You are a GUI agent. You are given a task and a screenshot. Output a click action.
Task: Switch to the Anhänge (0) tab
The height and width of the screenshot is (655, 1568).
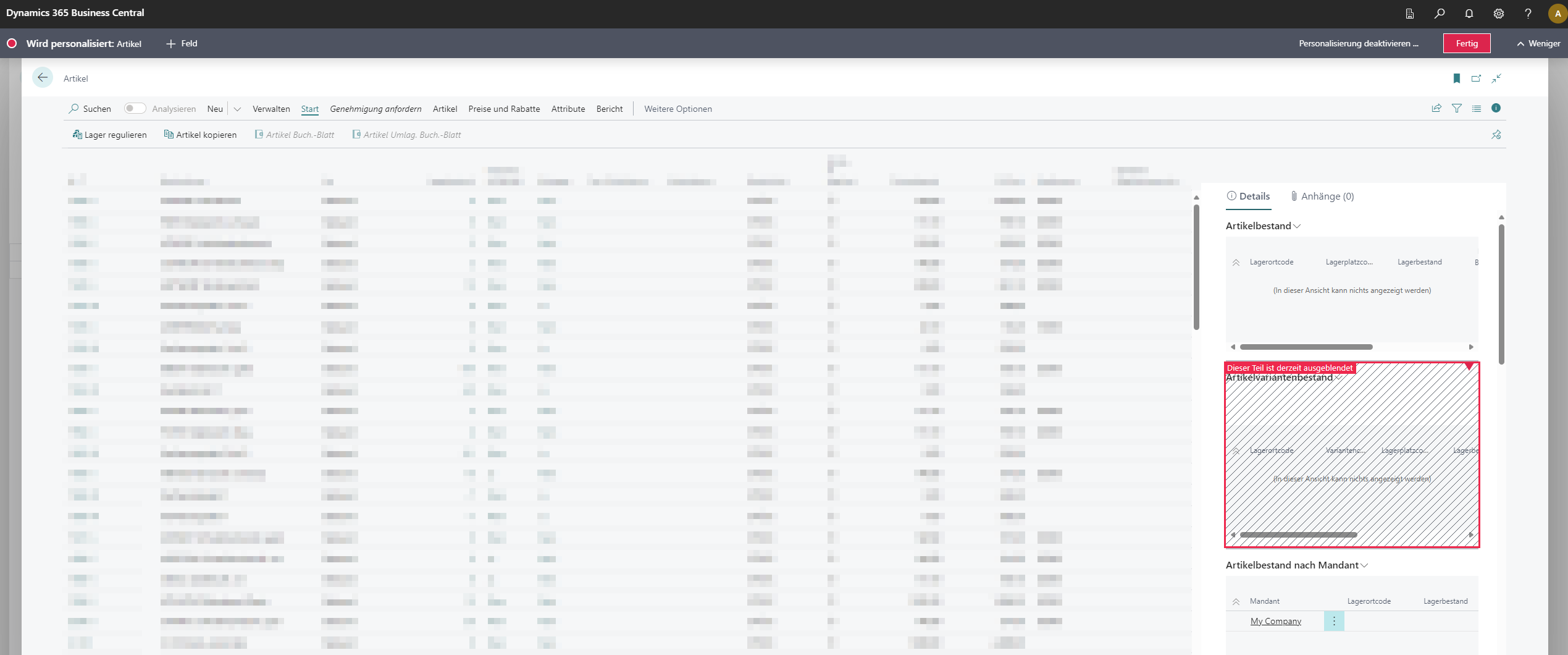[x=1322, y=196]
